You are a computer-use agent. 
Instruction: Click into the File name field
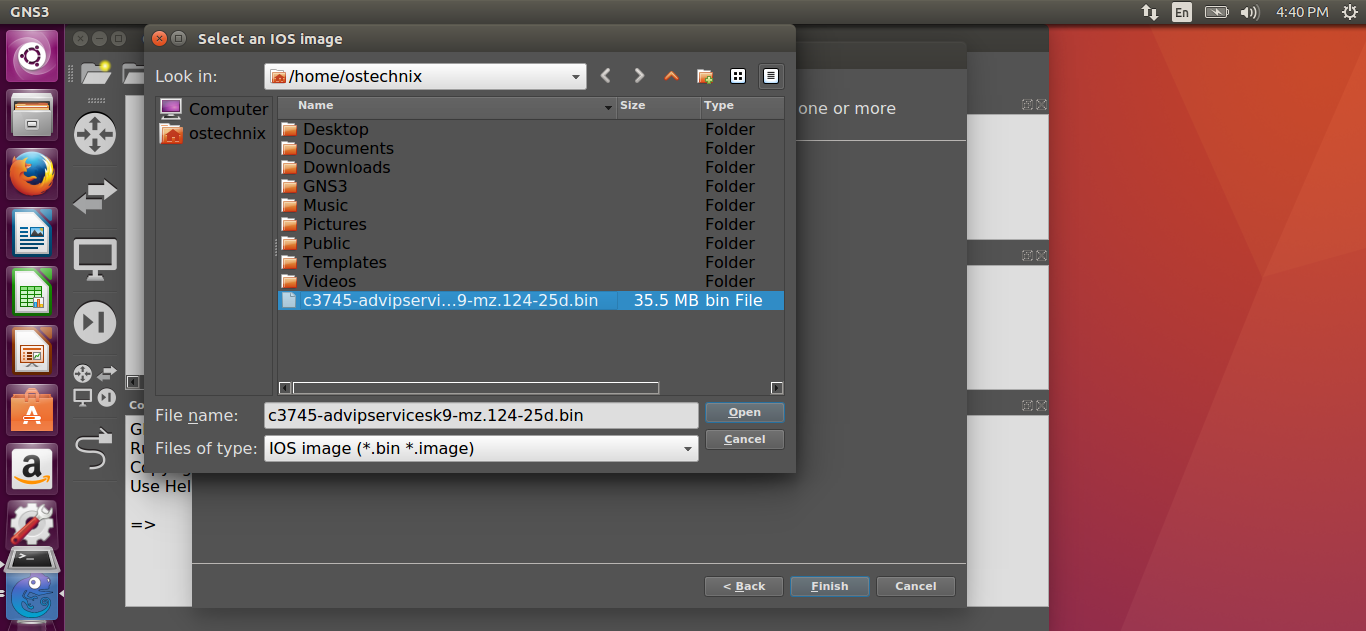(481, 415)
